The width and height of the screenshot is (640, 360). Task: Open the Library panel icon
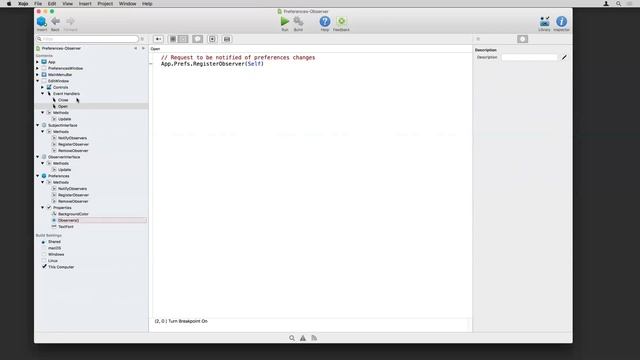click(544, 21)
